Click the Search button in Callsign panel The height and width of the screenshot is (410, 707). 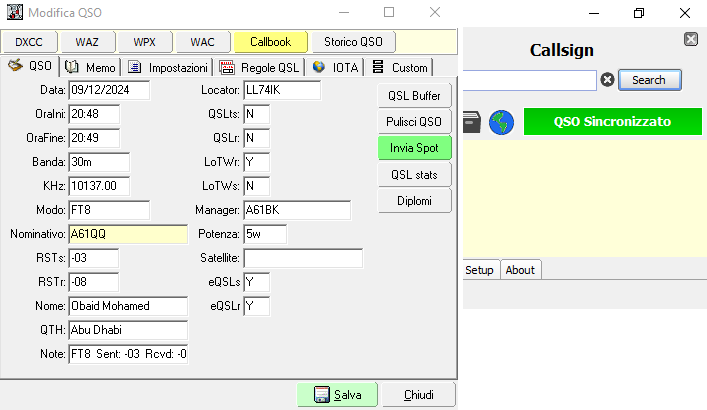point(649,80)
